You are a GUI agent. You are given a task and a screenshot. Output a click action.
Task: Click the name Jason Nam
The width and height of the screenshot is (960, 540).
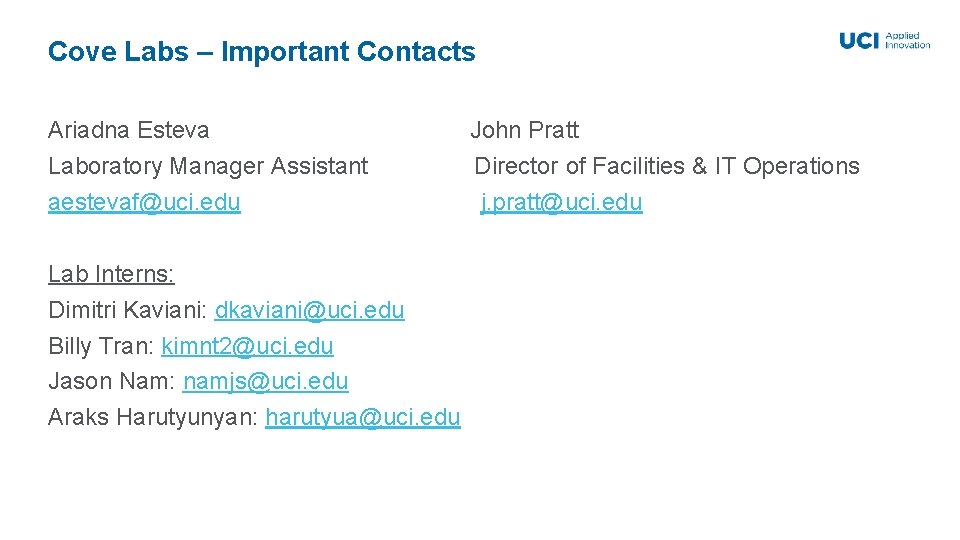tap(110, 381)
